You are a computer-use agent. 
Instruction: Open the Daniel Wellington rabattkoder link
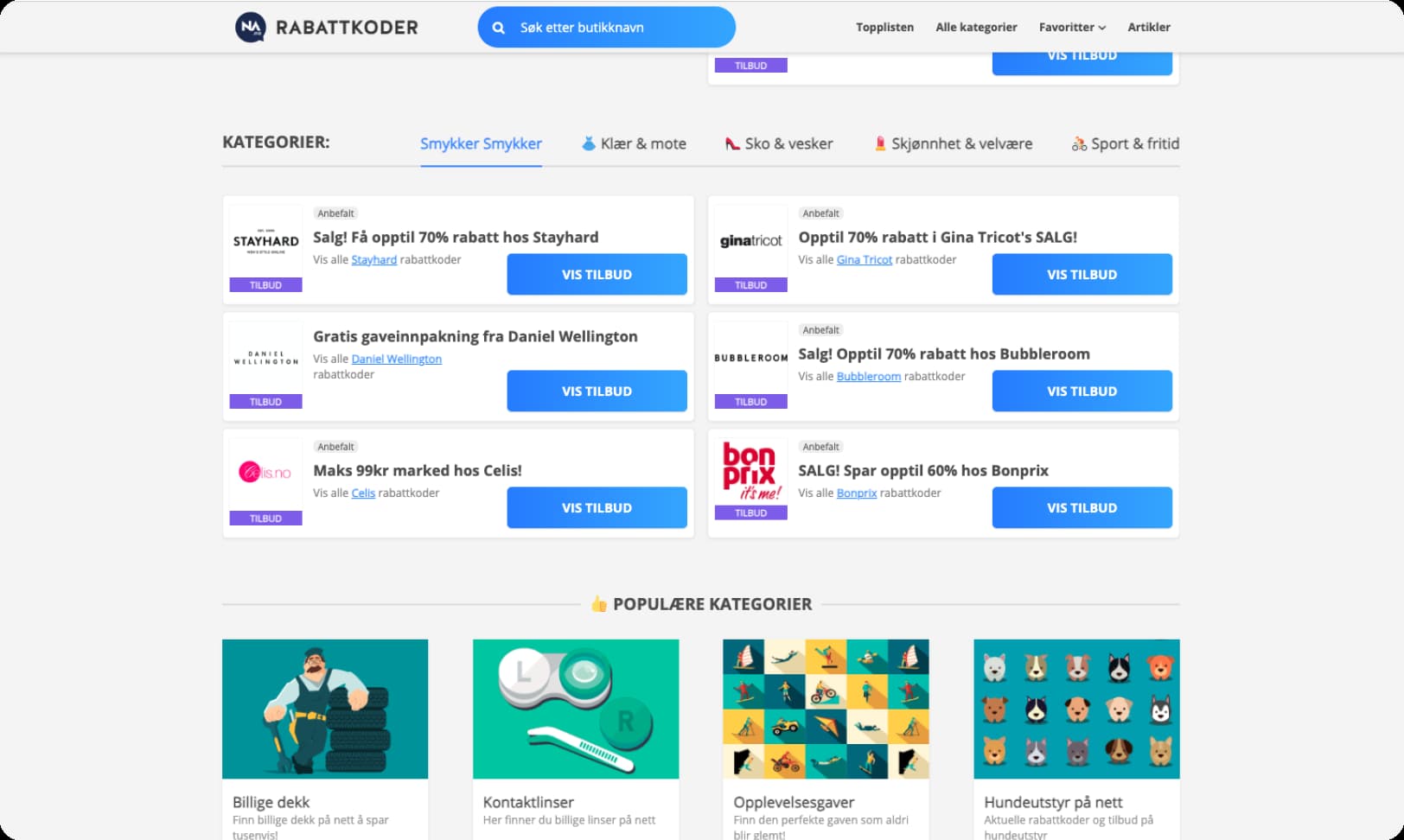pos(396,359)
